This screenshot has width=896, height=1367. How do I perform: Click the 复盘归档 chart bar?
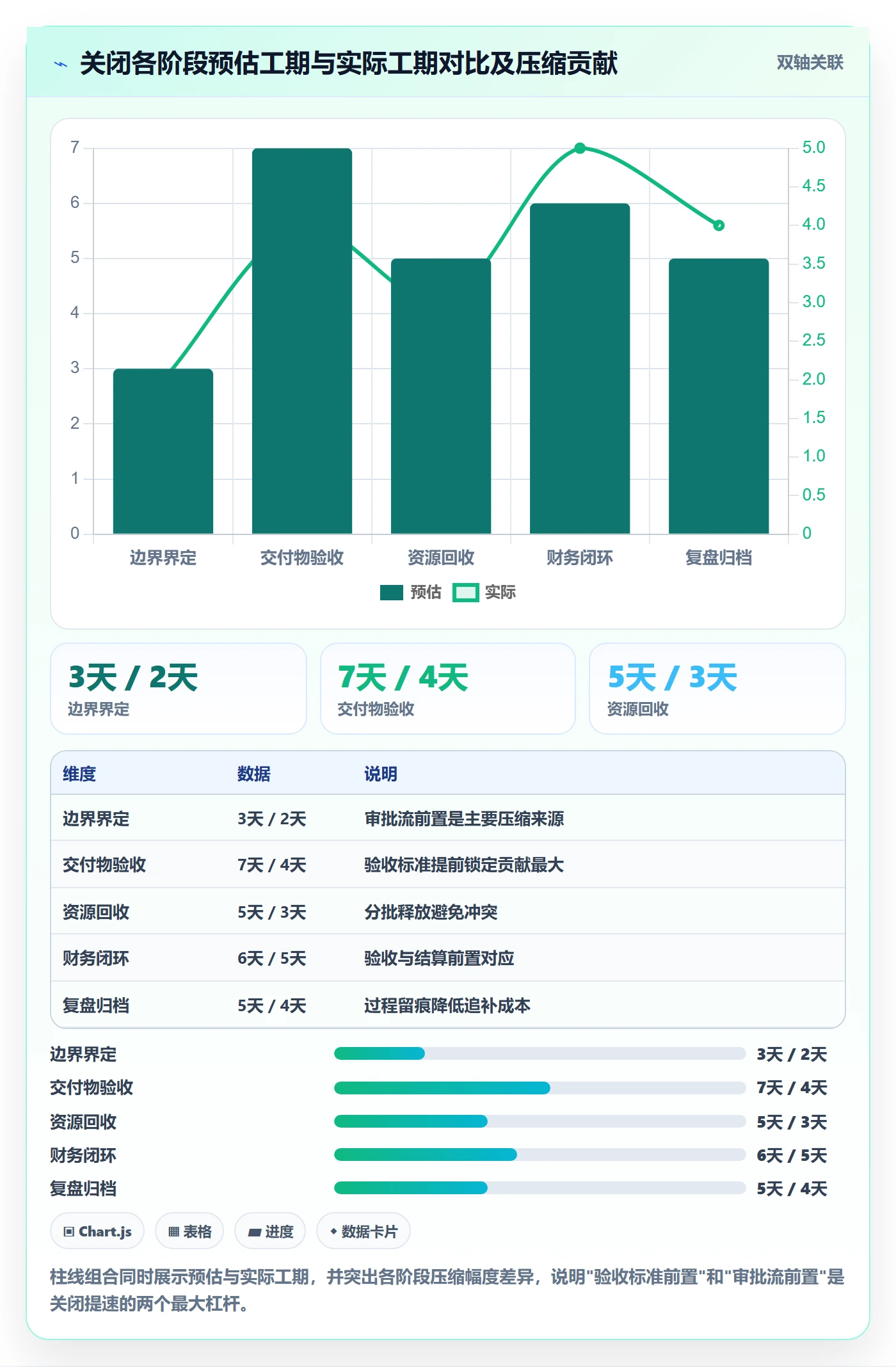point(719,396)
